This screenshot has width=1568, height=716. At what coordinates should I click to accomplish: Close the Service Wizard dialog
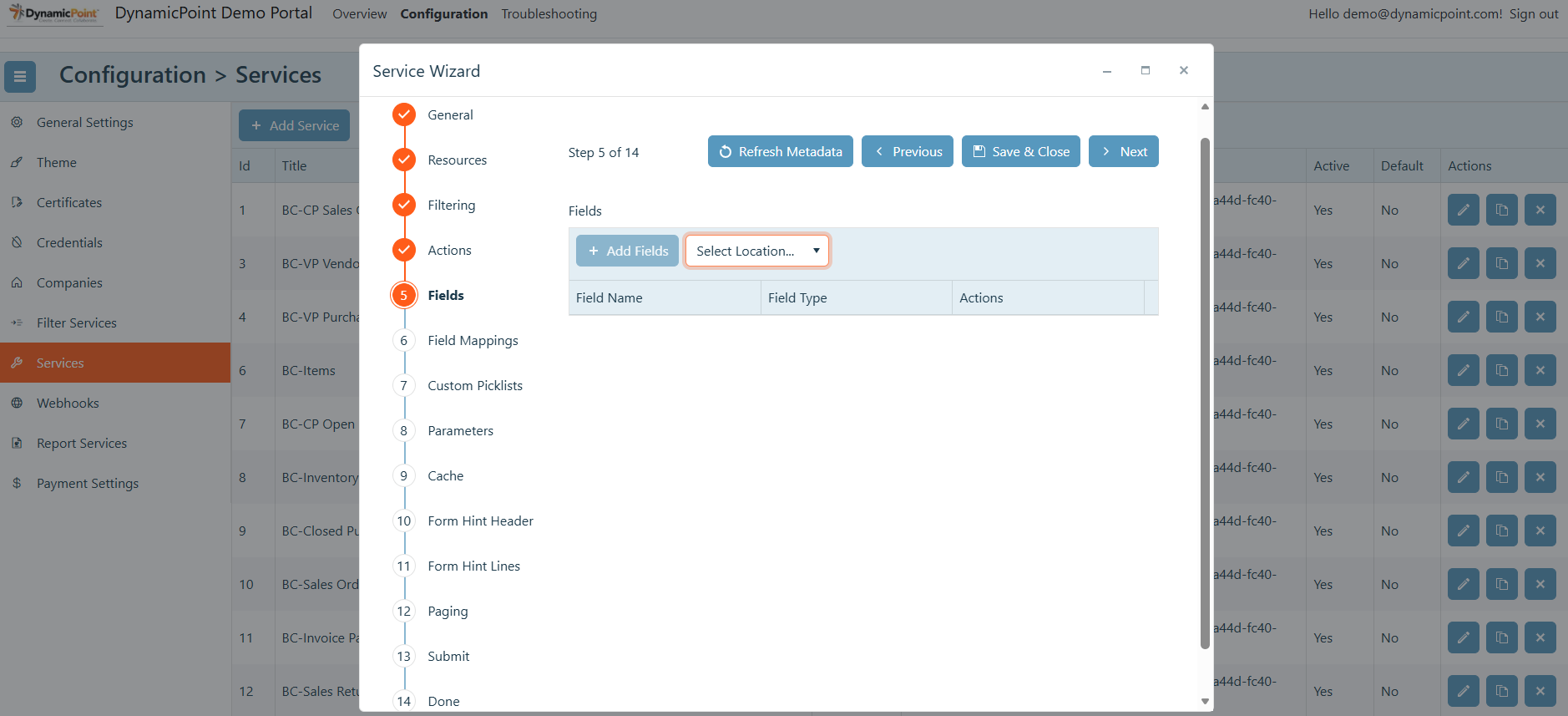point(1184,70)
